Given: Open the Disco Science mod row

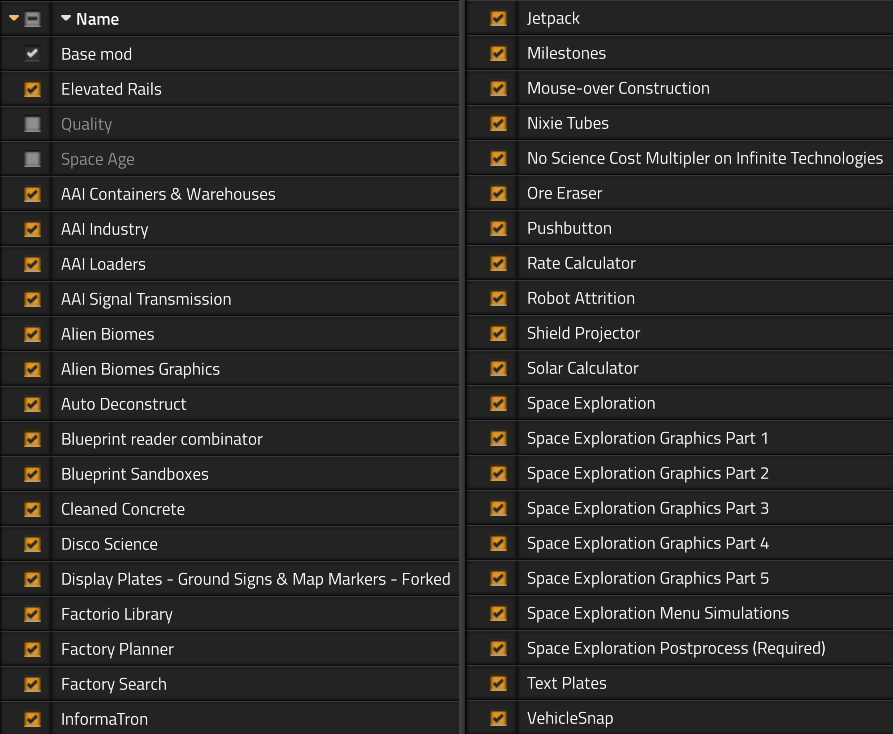Looking at the screenshot, I should point(255,544).
